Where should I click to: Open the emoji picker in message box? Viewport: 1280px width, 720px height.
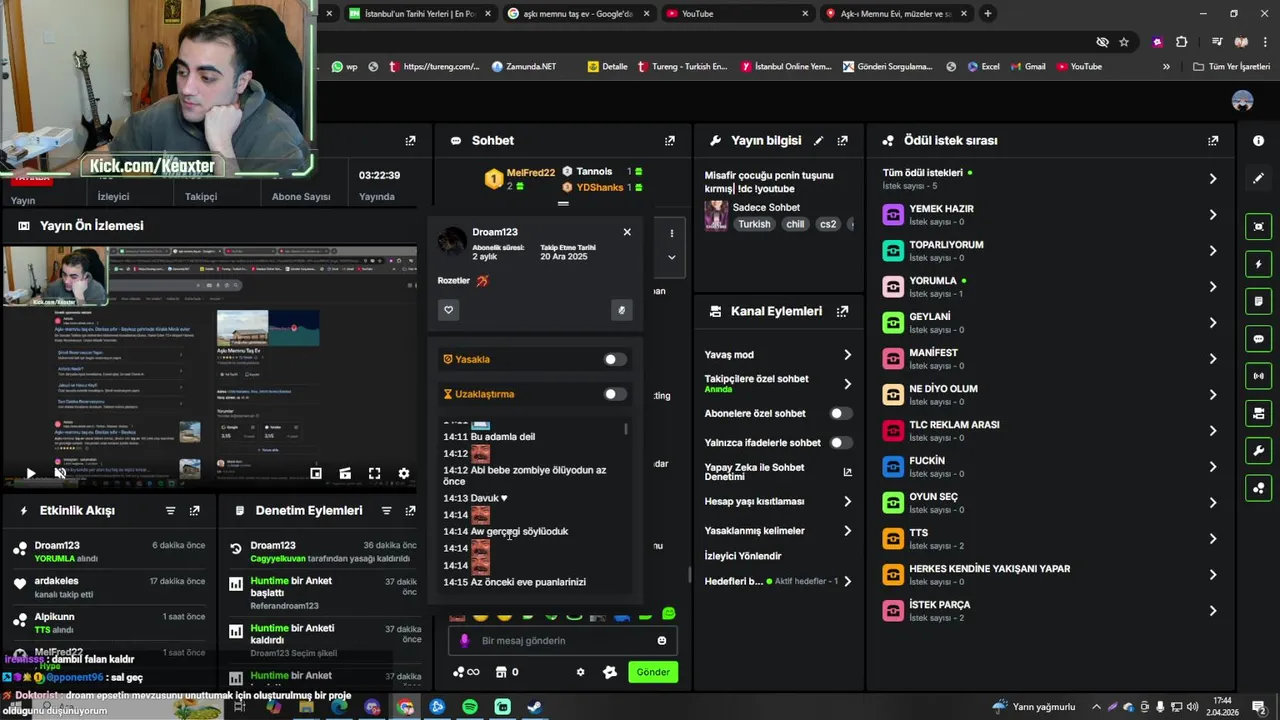click(661, 641)
